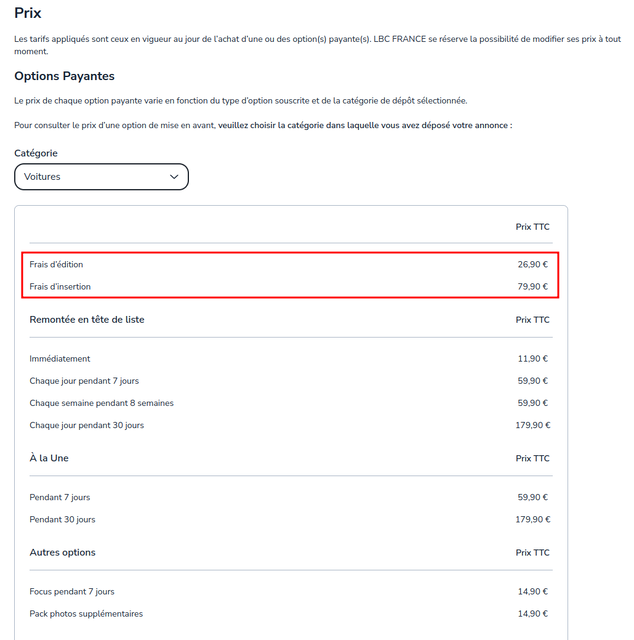The height and width of the screenshot is (640, 634).
Task: Click the 79,90 € insertion fee price
Action: pyautogui.click(x=533, y=287)
